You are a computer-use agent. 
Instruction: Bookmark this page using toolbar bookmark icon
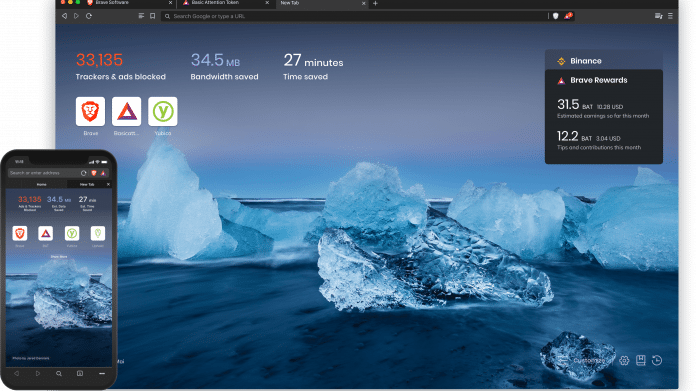(153, 16)
